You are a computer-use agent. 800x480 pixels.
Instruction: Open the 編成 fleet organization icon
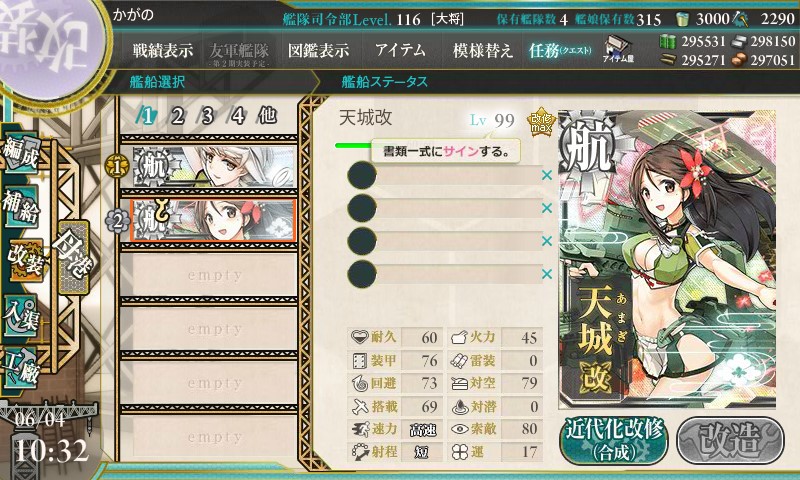pyautogui.click(x=21, y=154)
